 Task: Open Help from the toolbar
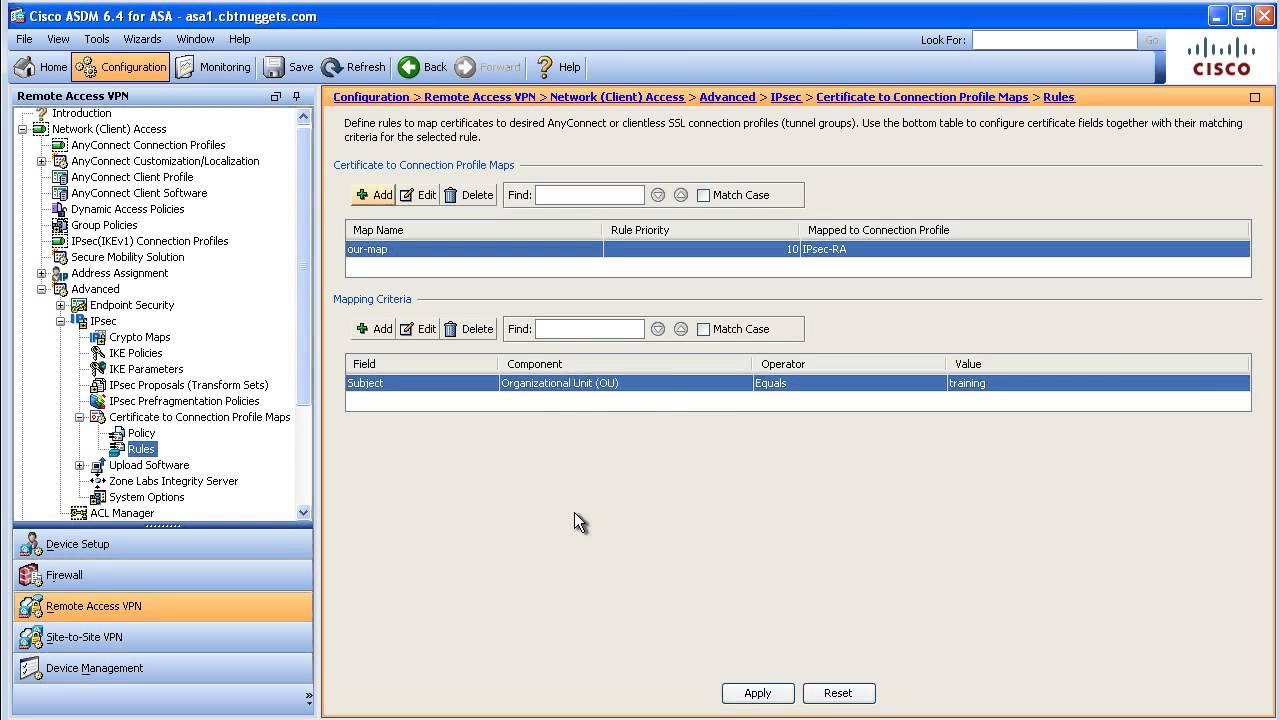[557, 67]
